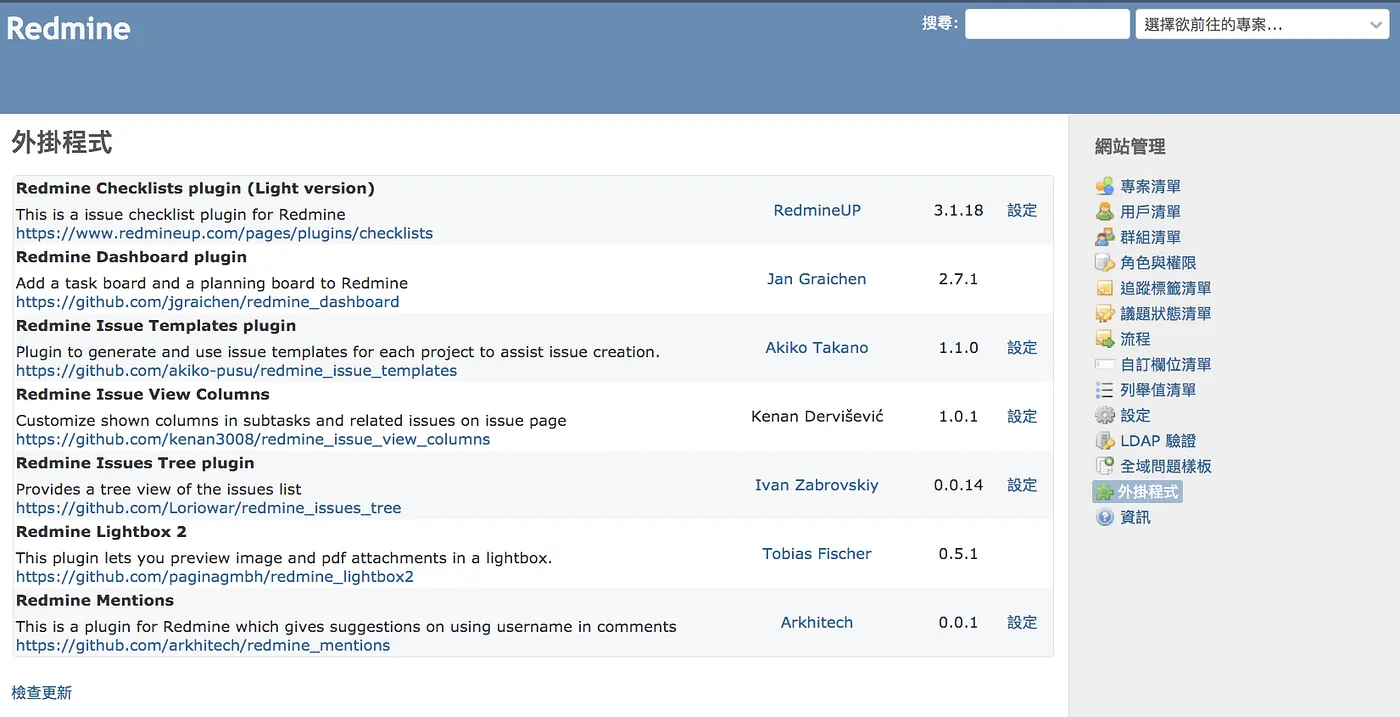The height and width of the screenshot is (717, 1400).
Task: Click the Ivan Zabrovskiy author link
Action: (x=817, y=485)
